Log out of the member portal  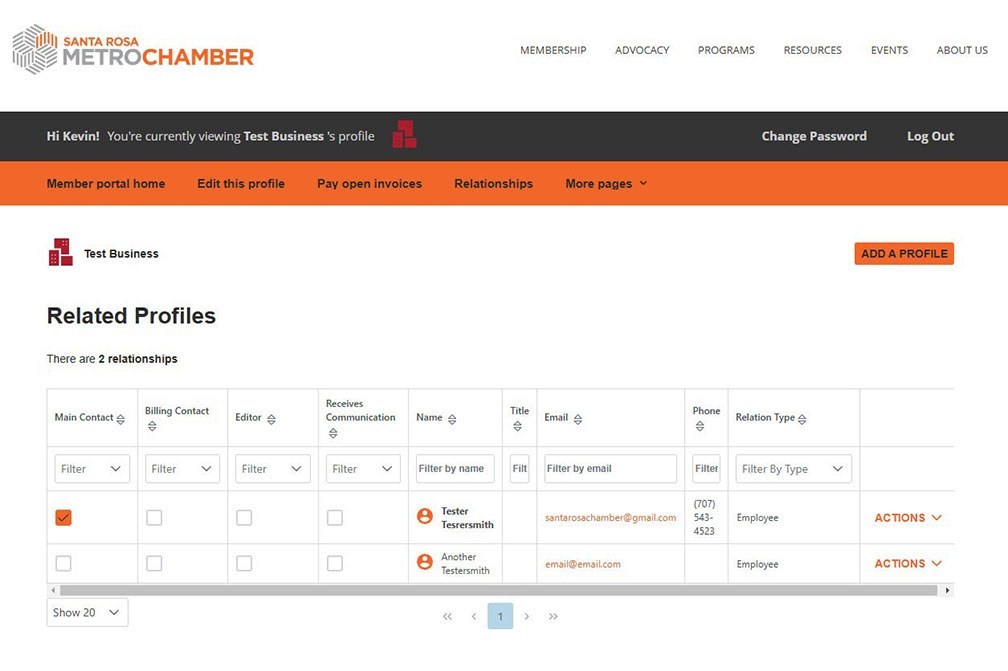point(930,136)
